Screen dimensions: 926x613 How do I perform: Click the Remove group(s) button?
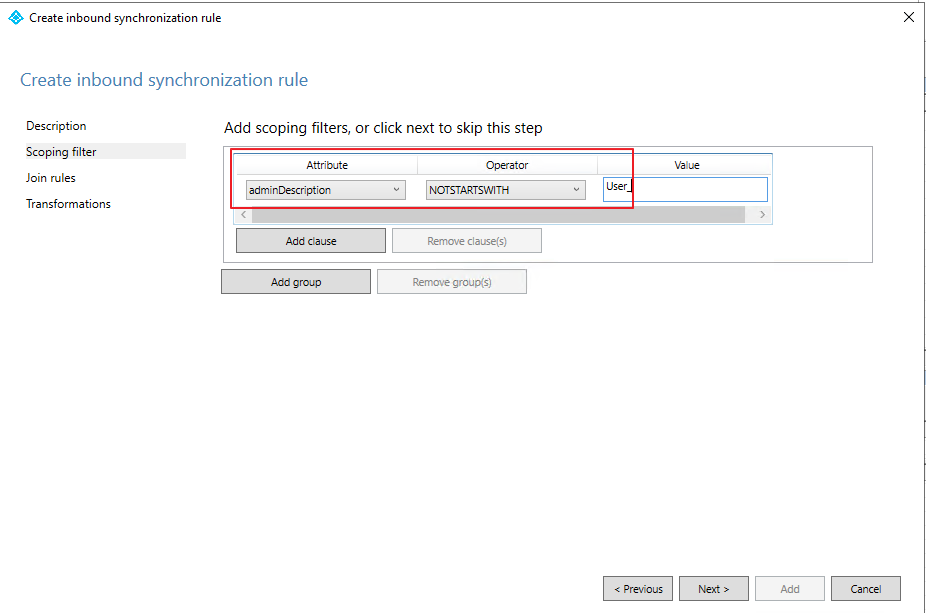pos(452,282)
